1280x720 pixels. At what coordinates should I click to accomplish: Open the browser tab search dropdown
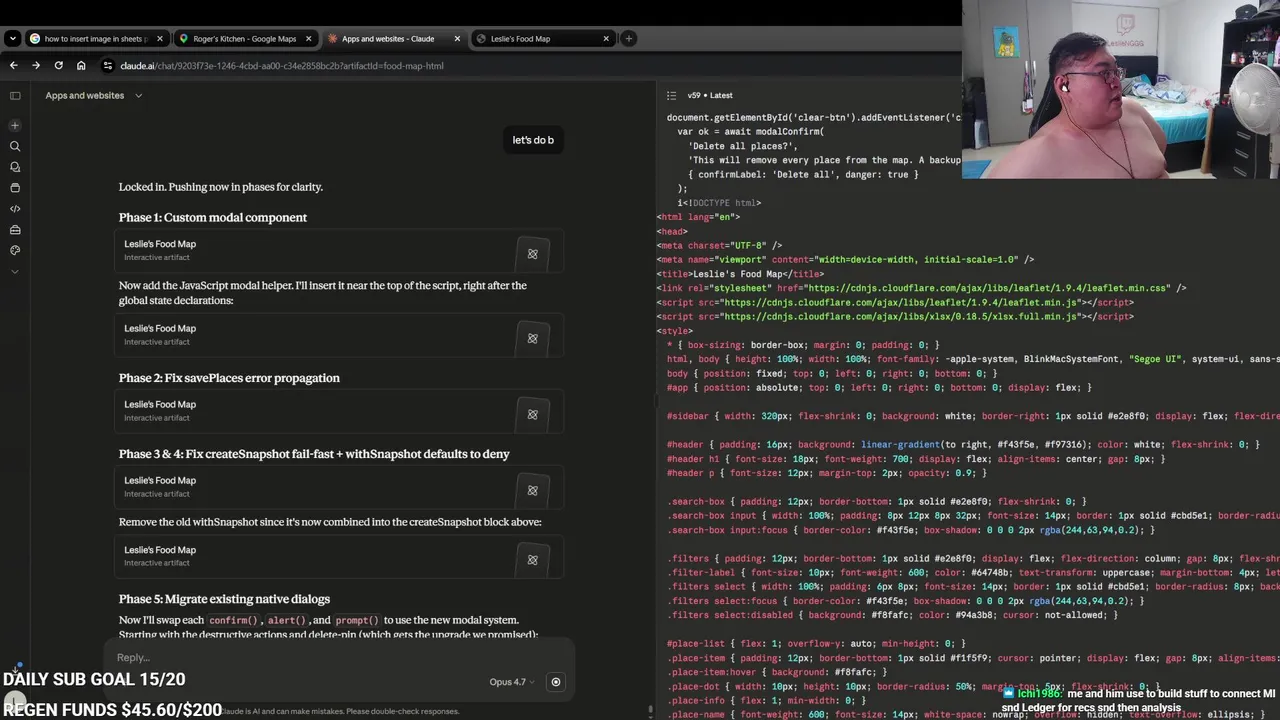point(12,39)
